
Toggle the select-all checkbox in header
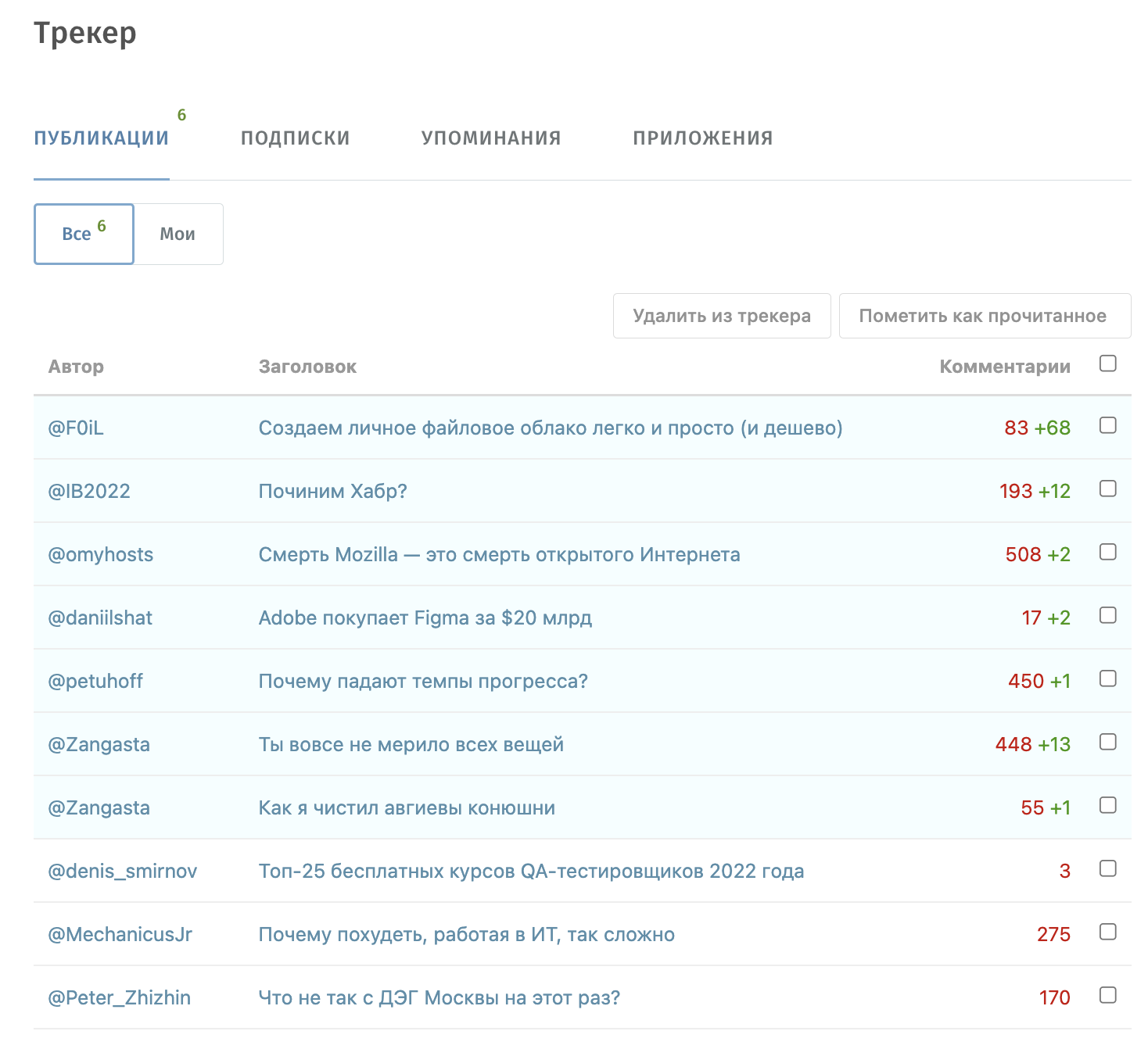(1107, 363)
